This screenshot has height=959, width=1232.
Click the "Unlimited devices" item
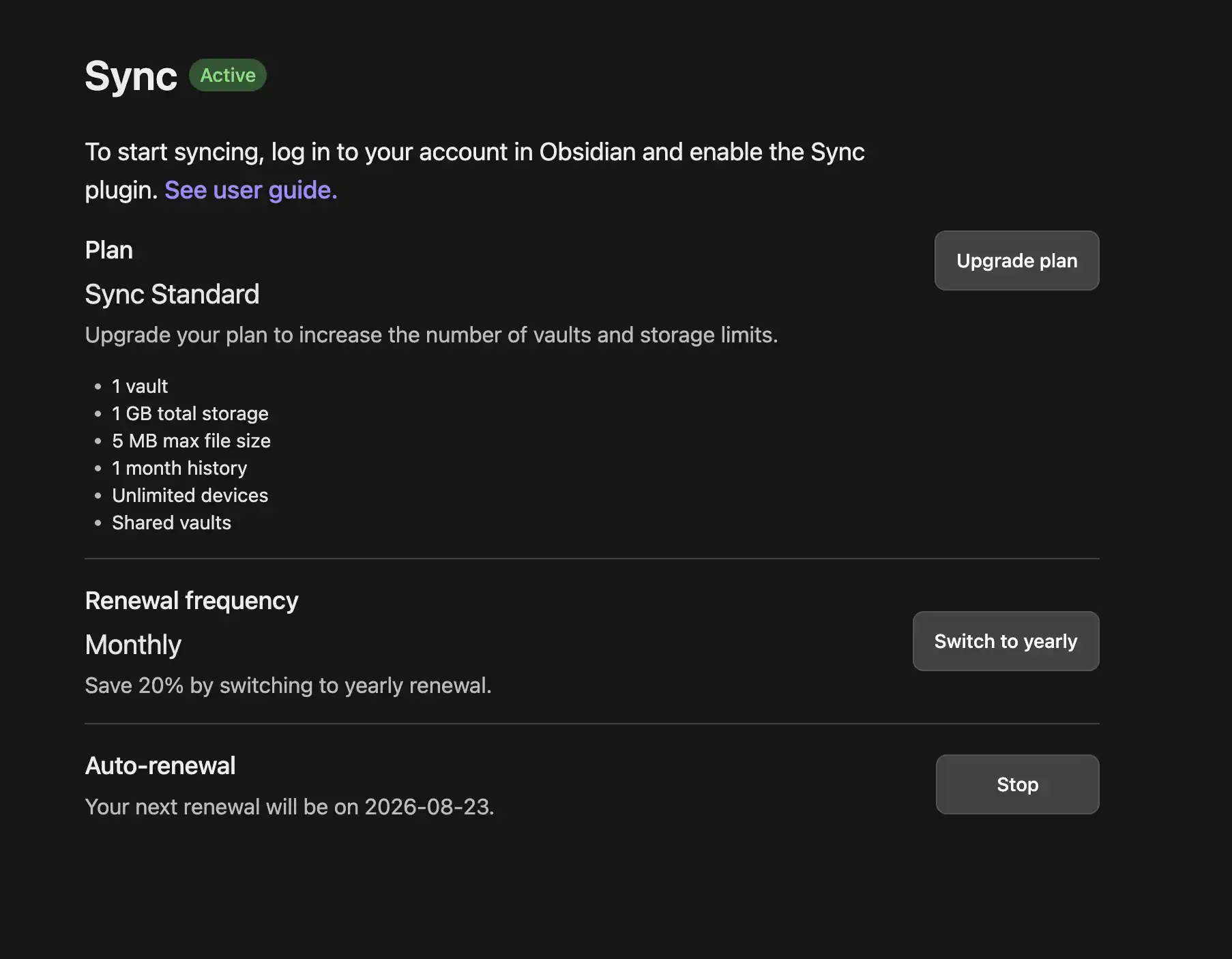tap(190, 495)
